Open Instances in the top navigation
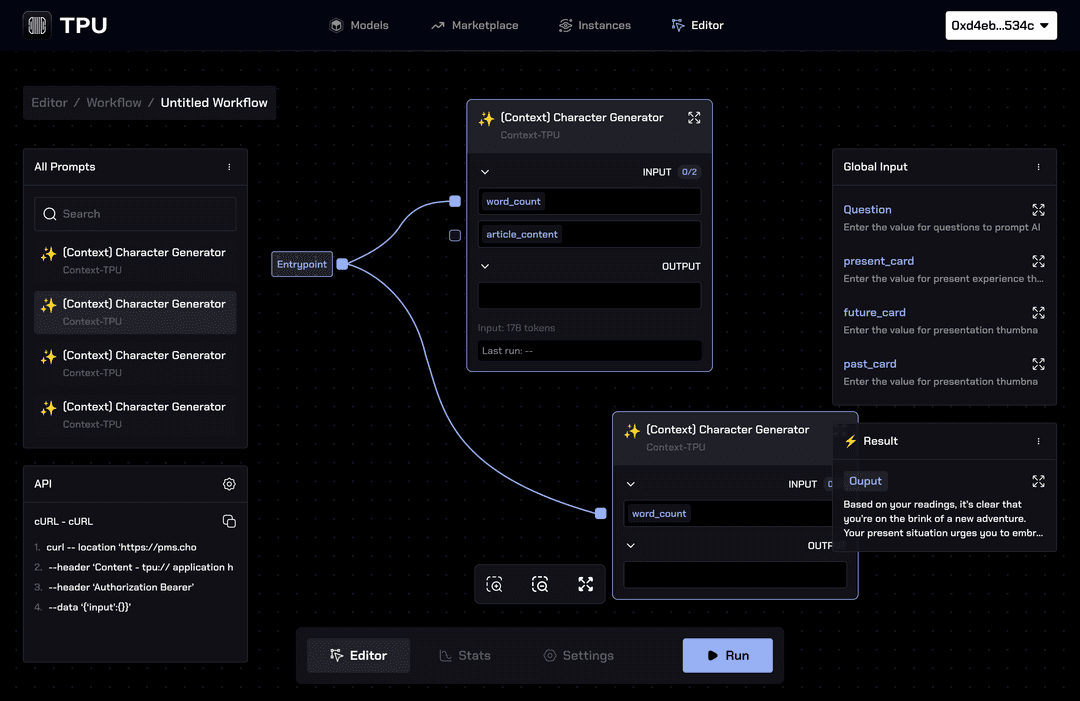The height and width of the screenshot is (701, 1080). pyautogui.click(x=594, y=25)
